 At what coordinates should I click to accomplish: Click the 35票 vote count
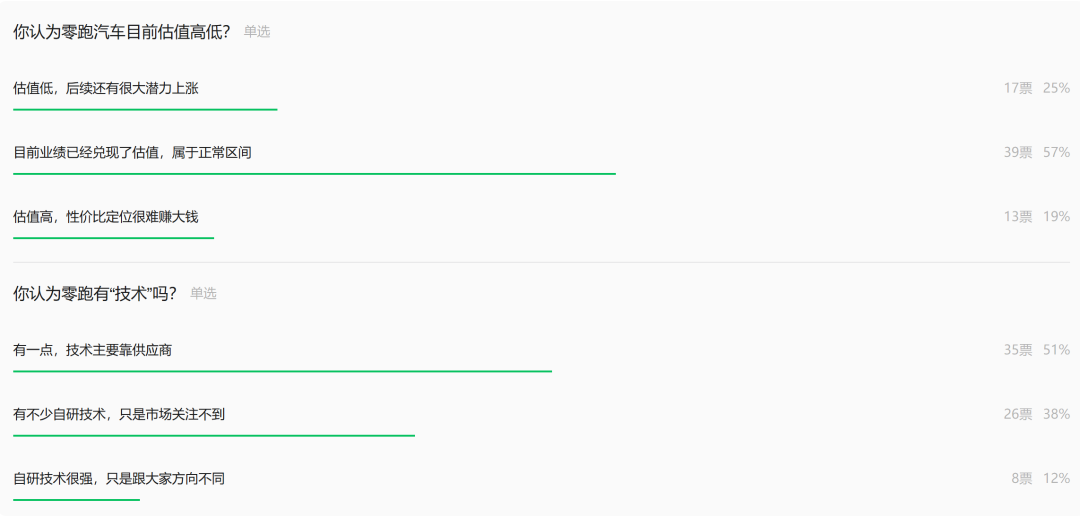click(1018, 350)
